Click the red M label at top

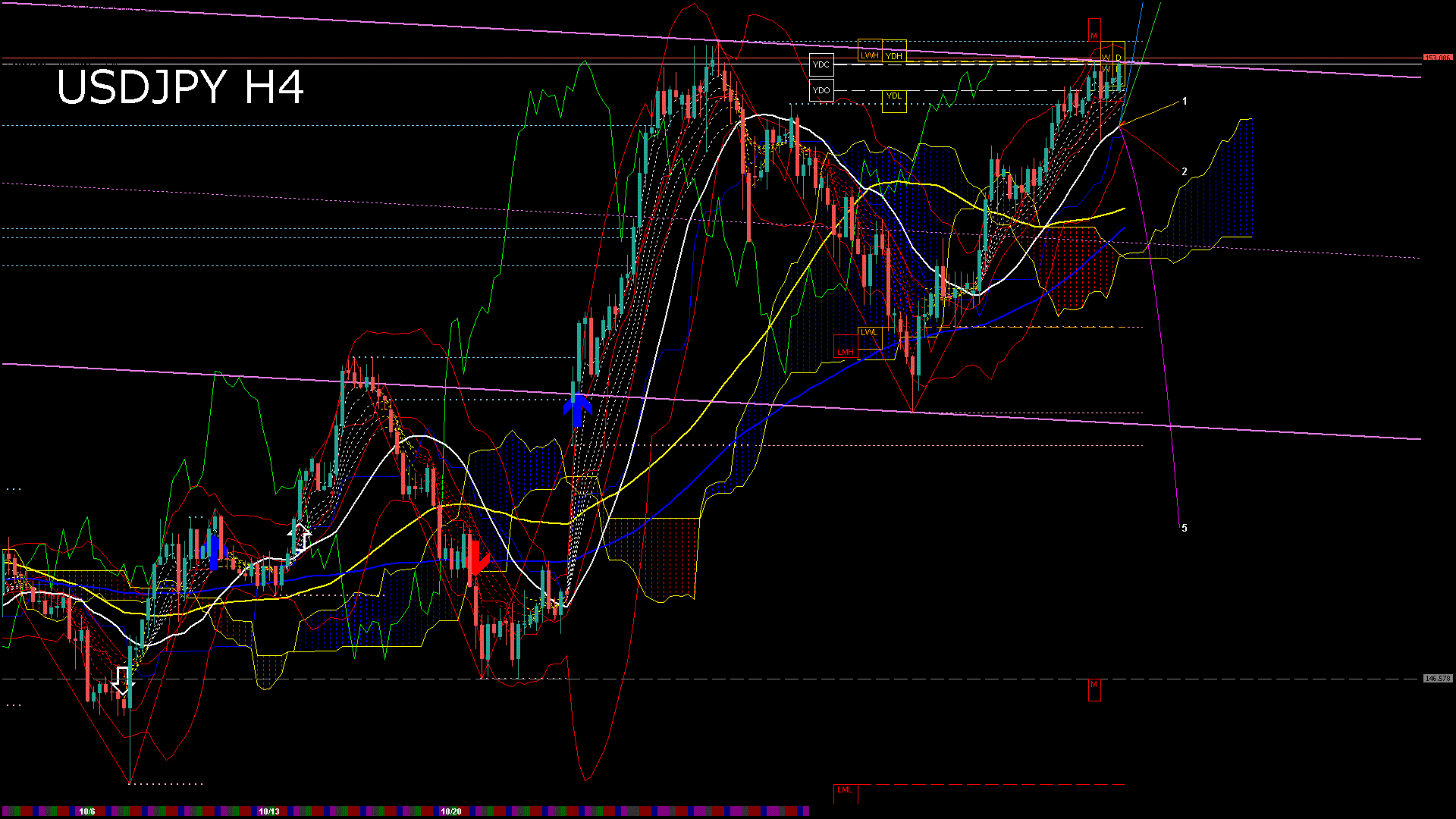1094,36
